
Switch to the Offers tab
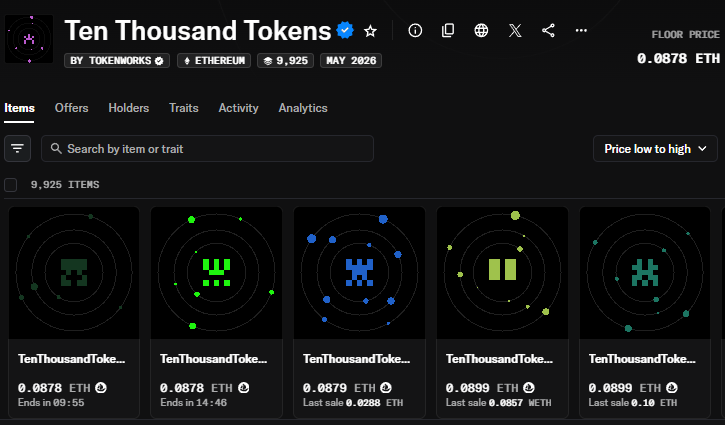pyautogui.click(x=71, y=108)
